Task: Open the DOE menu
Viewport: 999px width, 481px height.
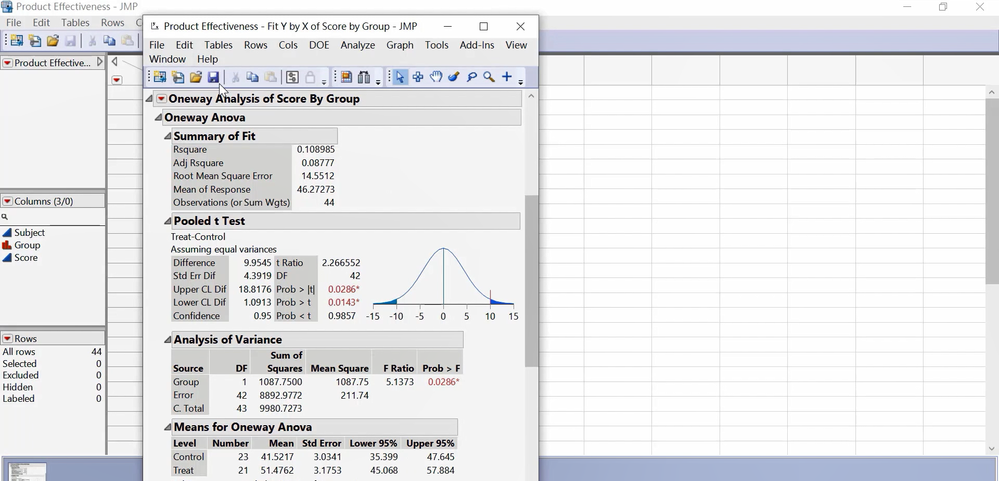Action: pyautogui.click(x=318, y=45)
